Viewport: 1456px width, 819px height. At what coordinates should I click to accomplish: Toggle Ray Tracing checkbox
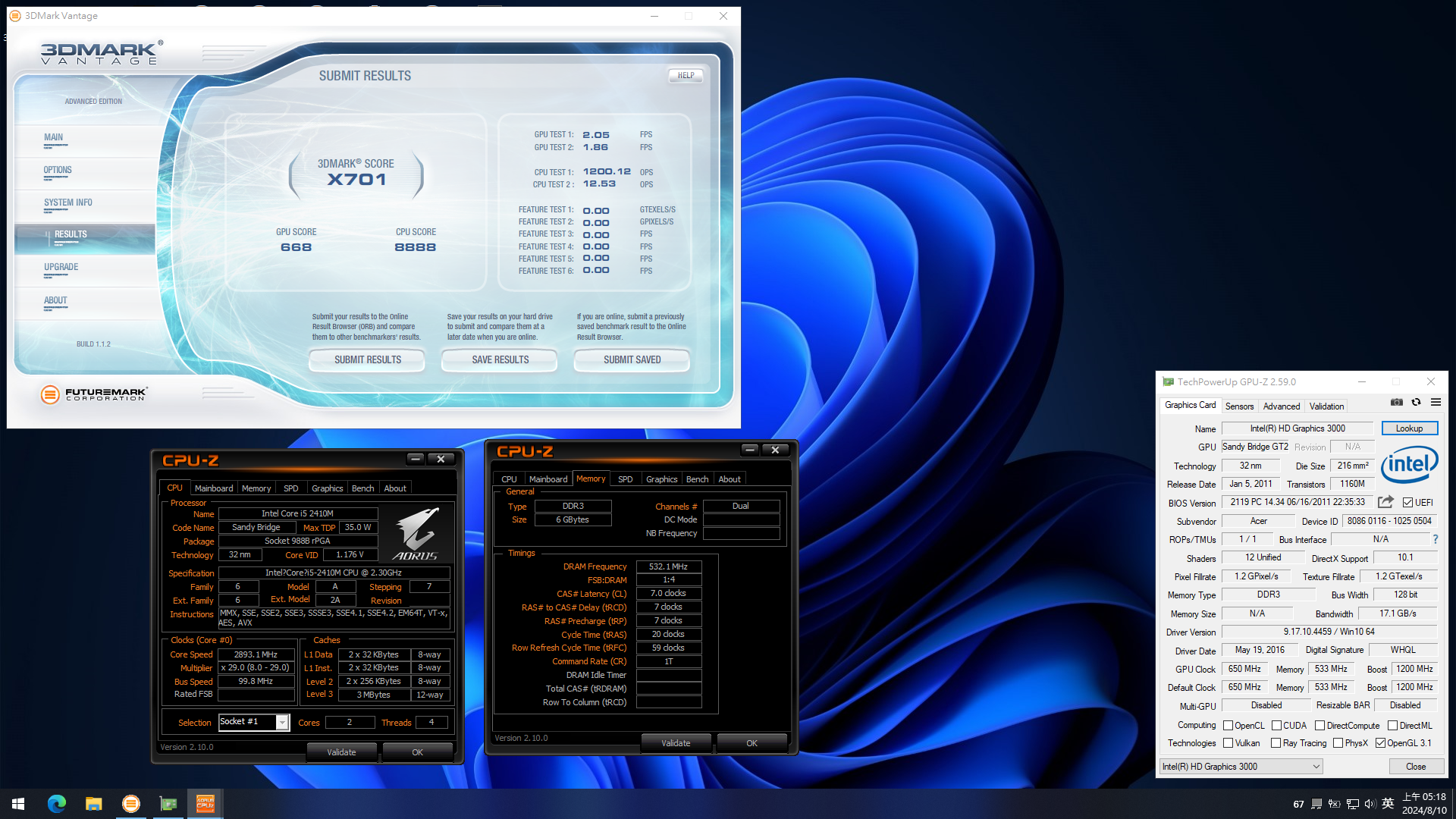pos(1276,743)
